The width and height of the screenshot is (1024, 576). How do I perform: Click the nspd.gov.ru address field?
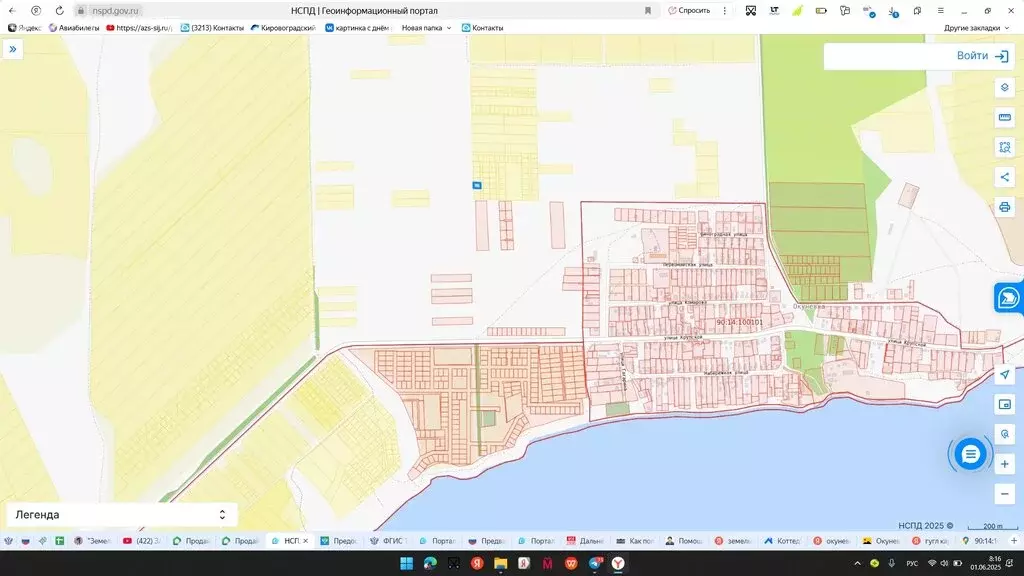pyautogui.click(x=115, y=10)
